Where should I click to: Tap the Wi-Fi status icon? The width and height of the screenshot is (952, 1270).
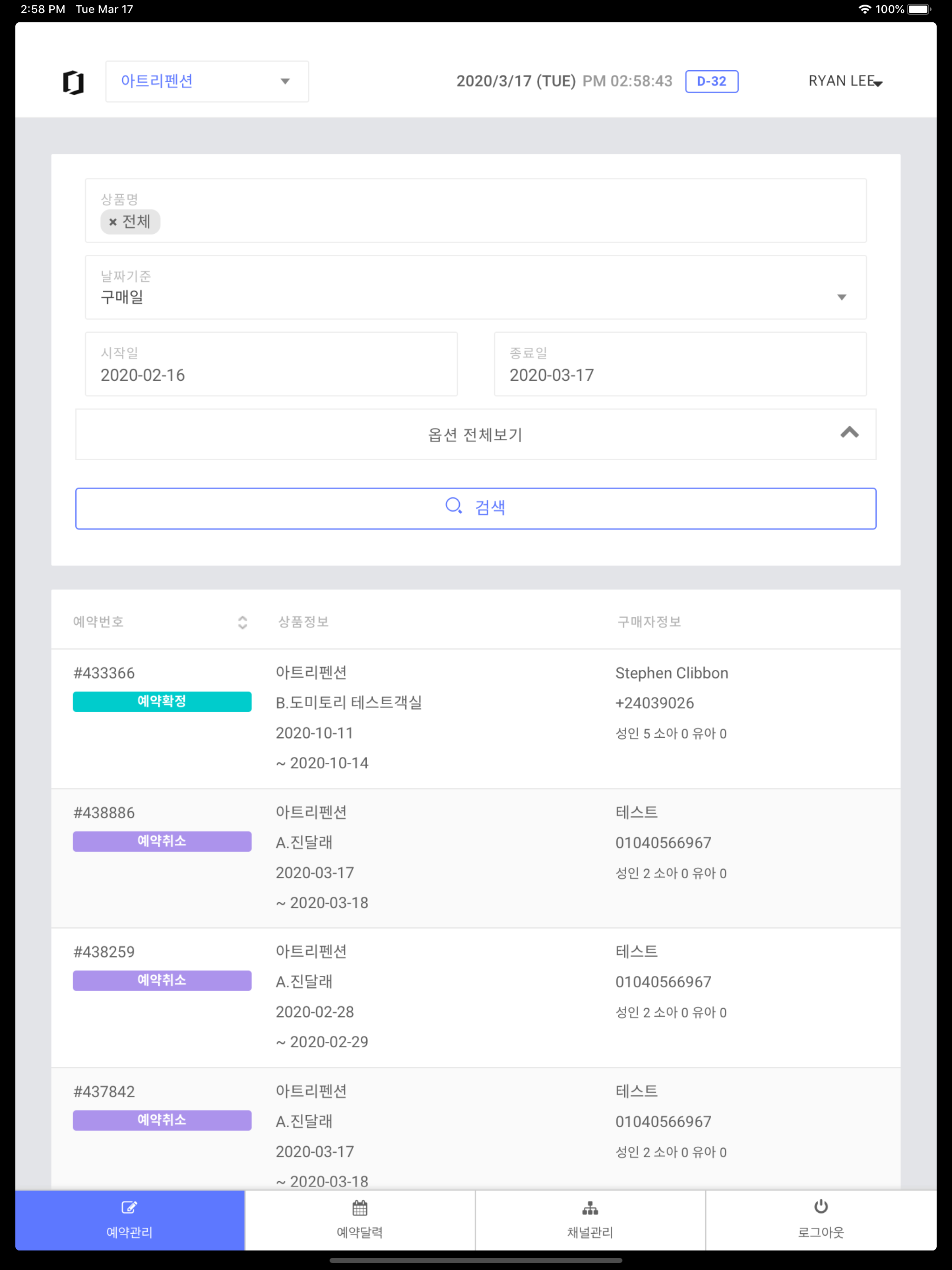pos(864,9)
